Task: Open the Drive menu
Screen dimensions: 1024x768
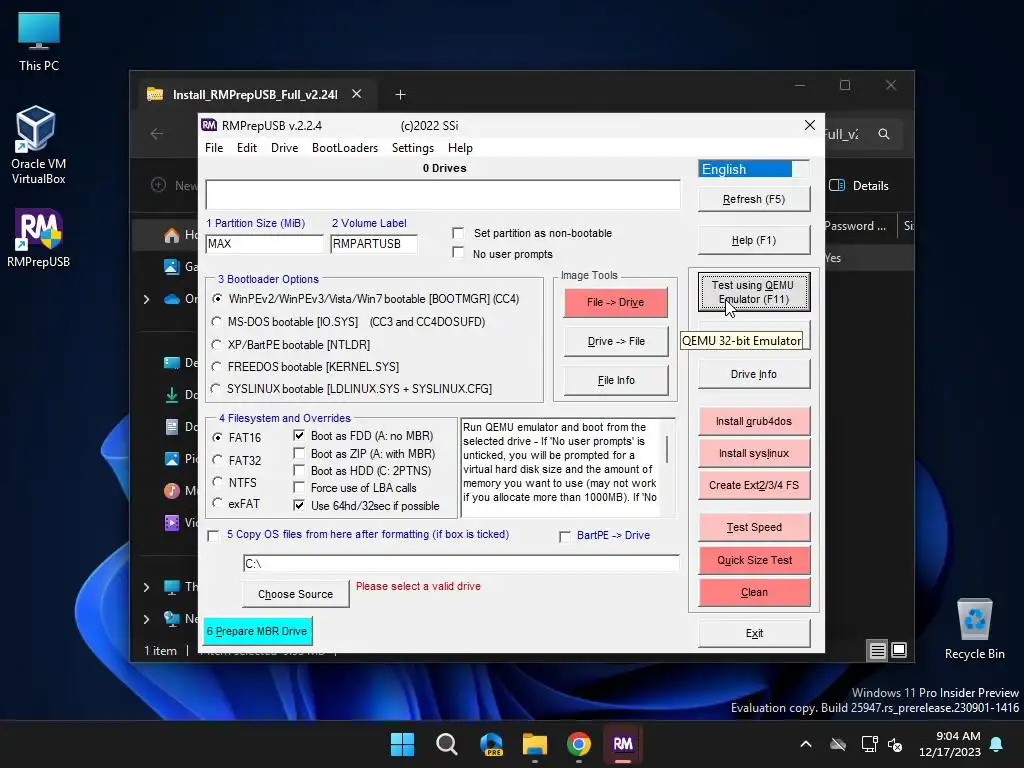Action: pyautogui.click(x=285, y=148)
